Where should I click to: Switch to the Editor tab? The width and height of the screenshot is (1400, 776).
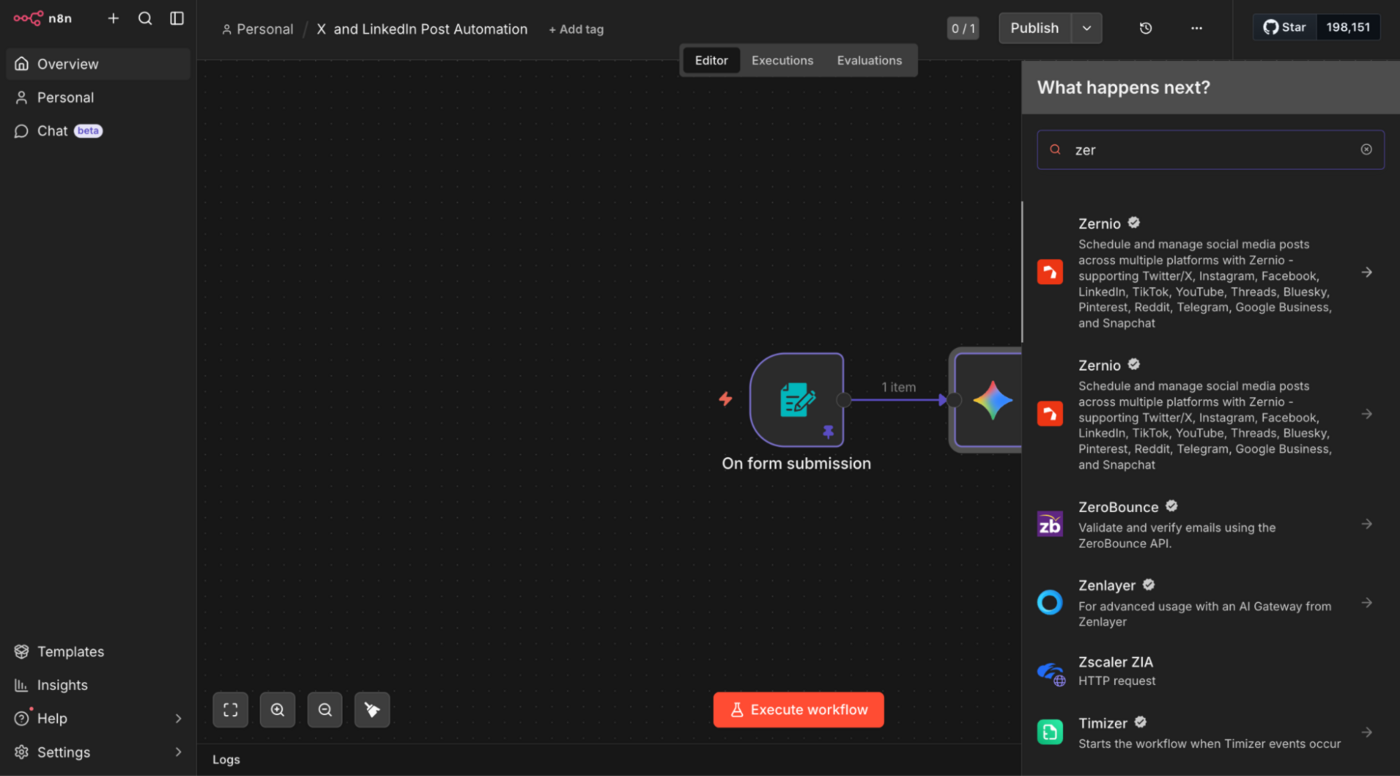tap(712, 60)
